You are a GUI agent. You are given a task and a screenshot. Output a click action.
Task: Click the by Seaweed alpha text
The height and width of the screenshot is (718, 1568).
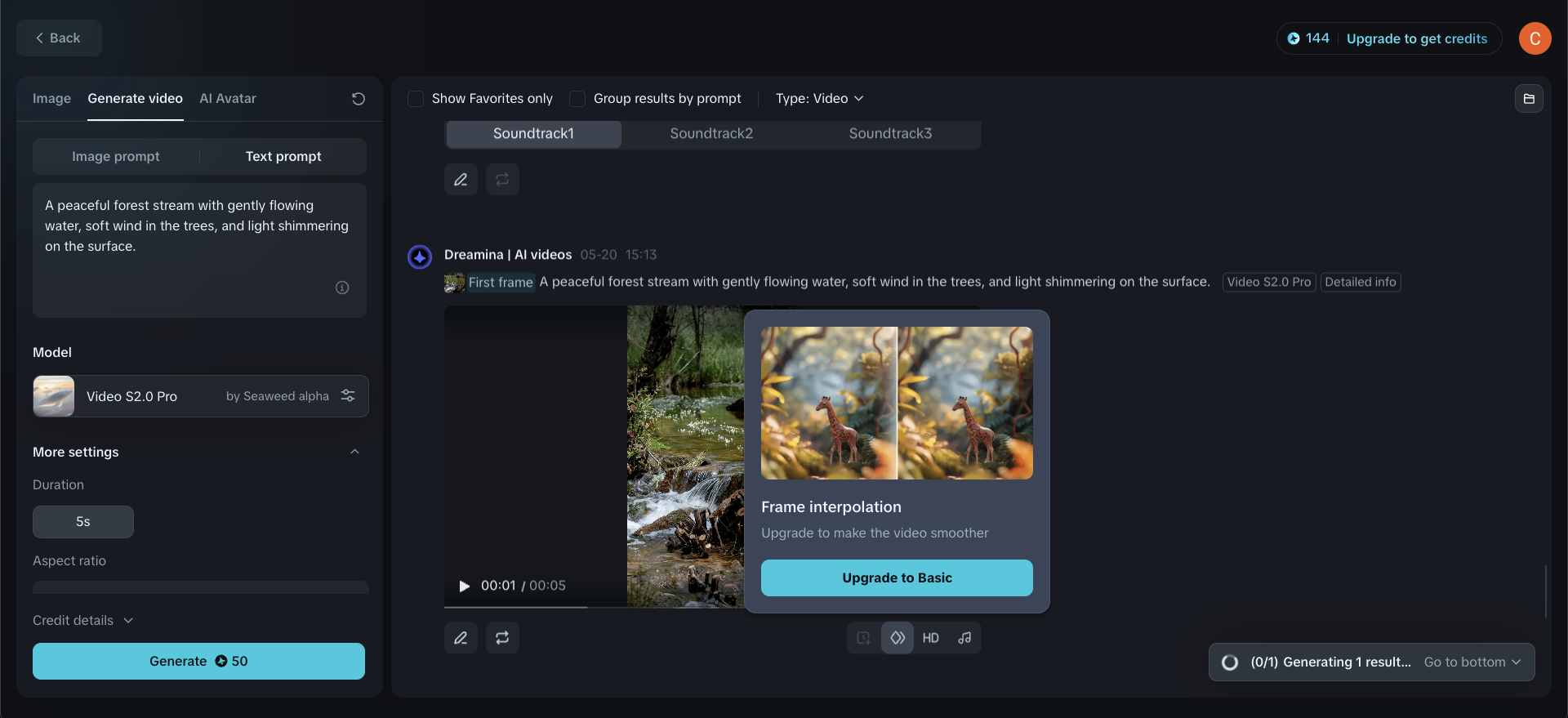[278, 396]
